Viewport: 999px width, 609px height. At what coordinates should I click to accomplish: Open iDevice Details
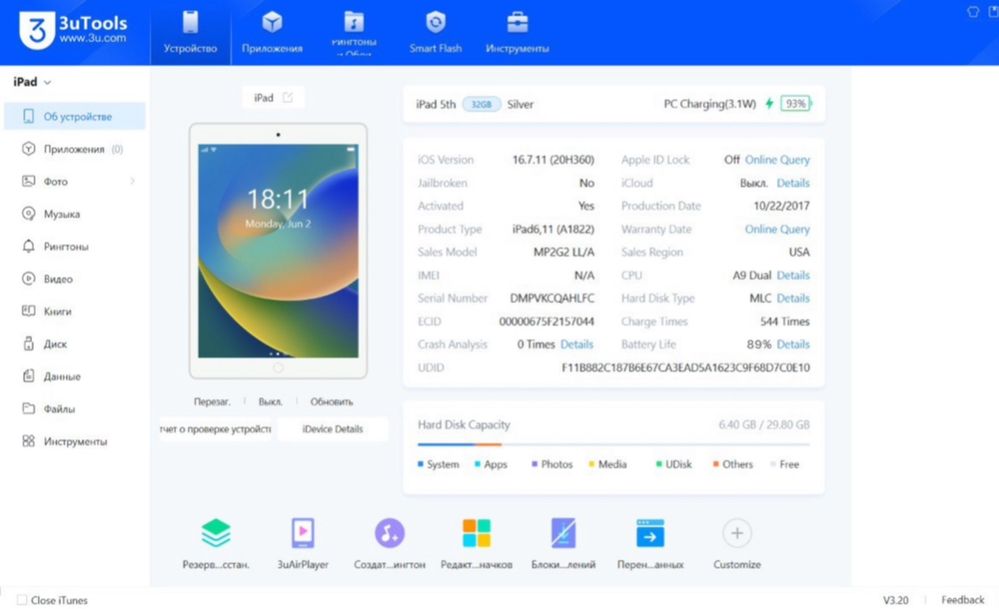coord(333,429)
